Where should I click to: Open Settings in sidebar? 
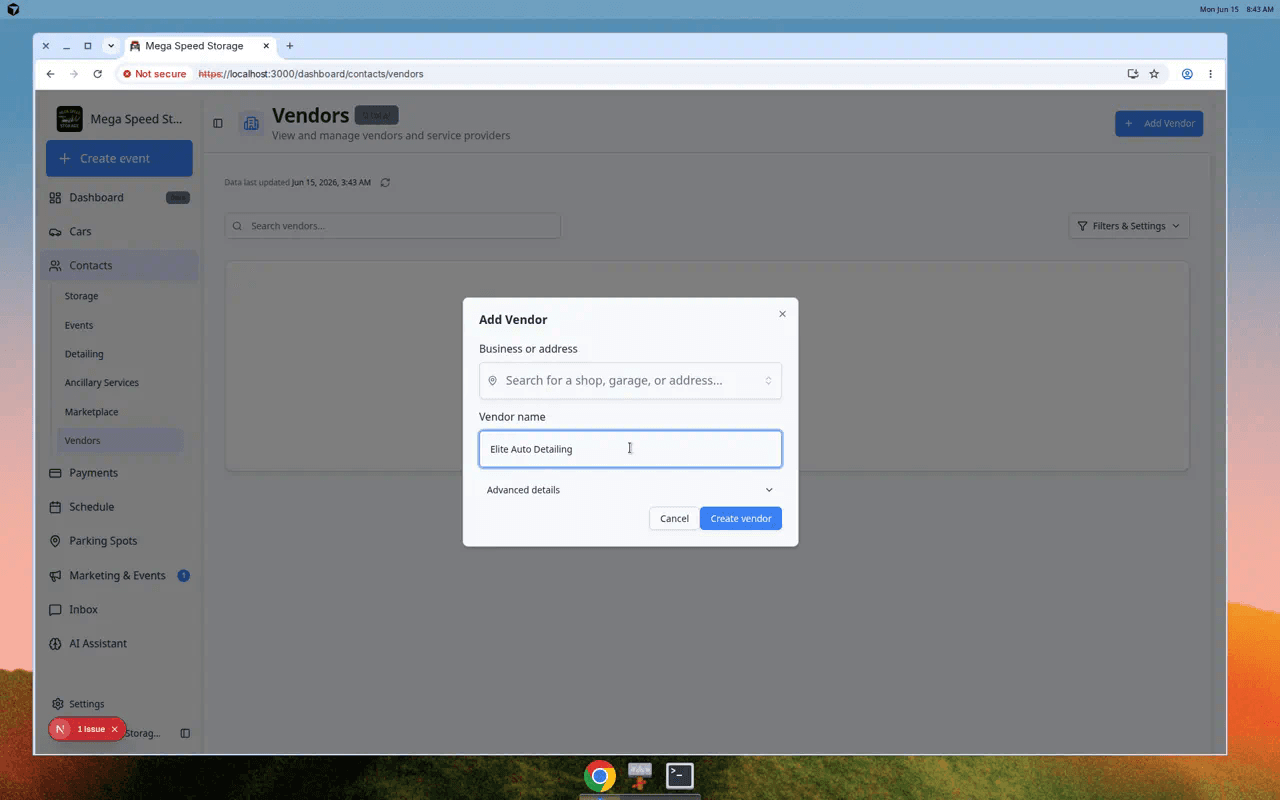(x=119, y=704)
